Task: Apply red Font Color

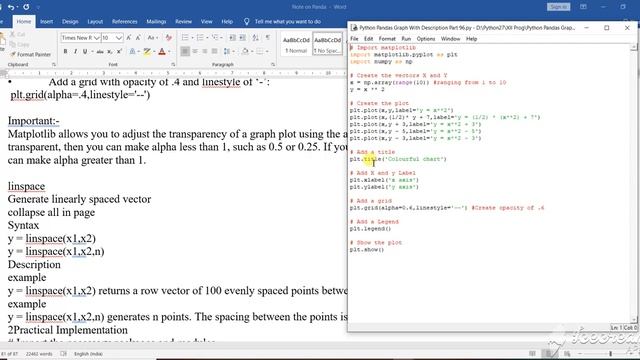Action: (x=162, y=51)
